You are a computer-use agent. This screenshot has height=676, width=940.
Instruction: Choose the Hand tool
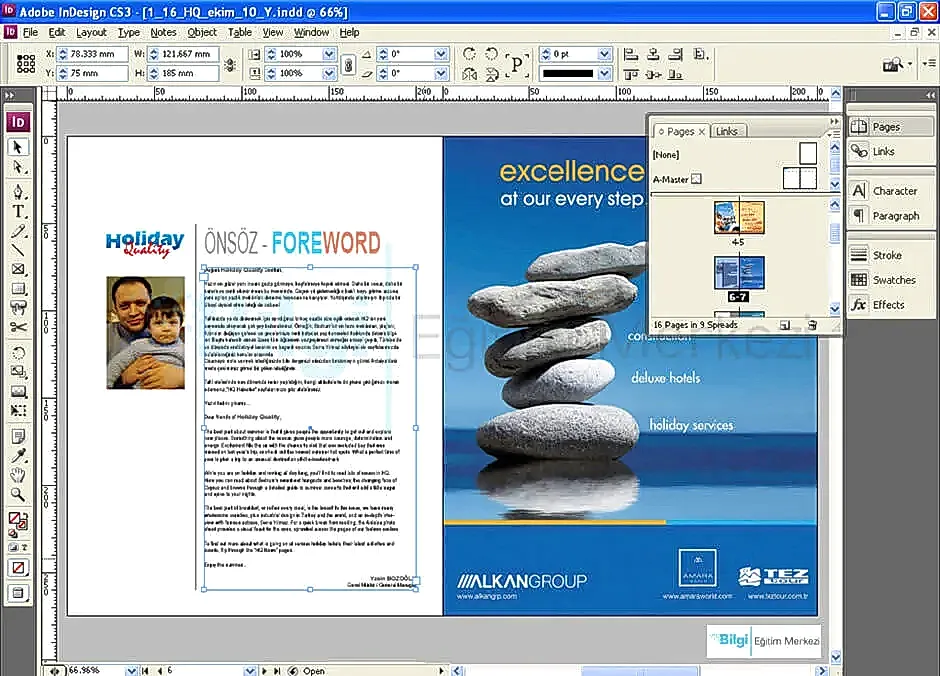tap(18, 474)
